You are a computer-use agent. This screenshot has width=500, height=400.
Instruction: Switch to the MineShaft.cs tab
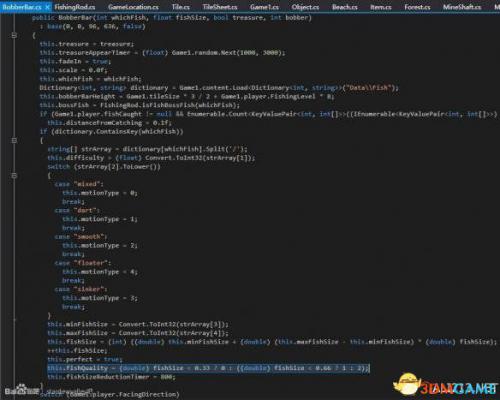point(462,7)
